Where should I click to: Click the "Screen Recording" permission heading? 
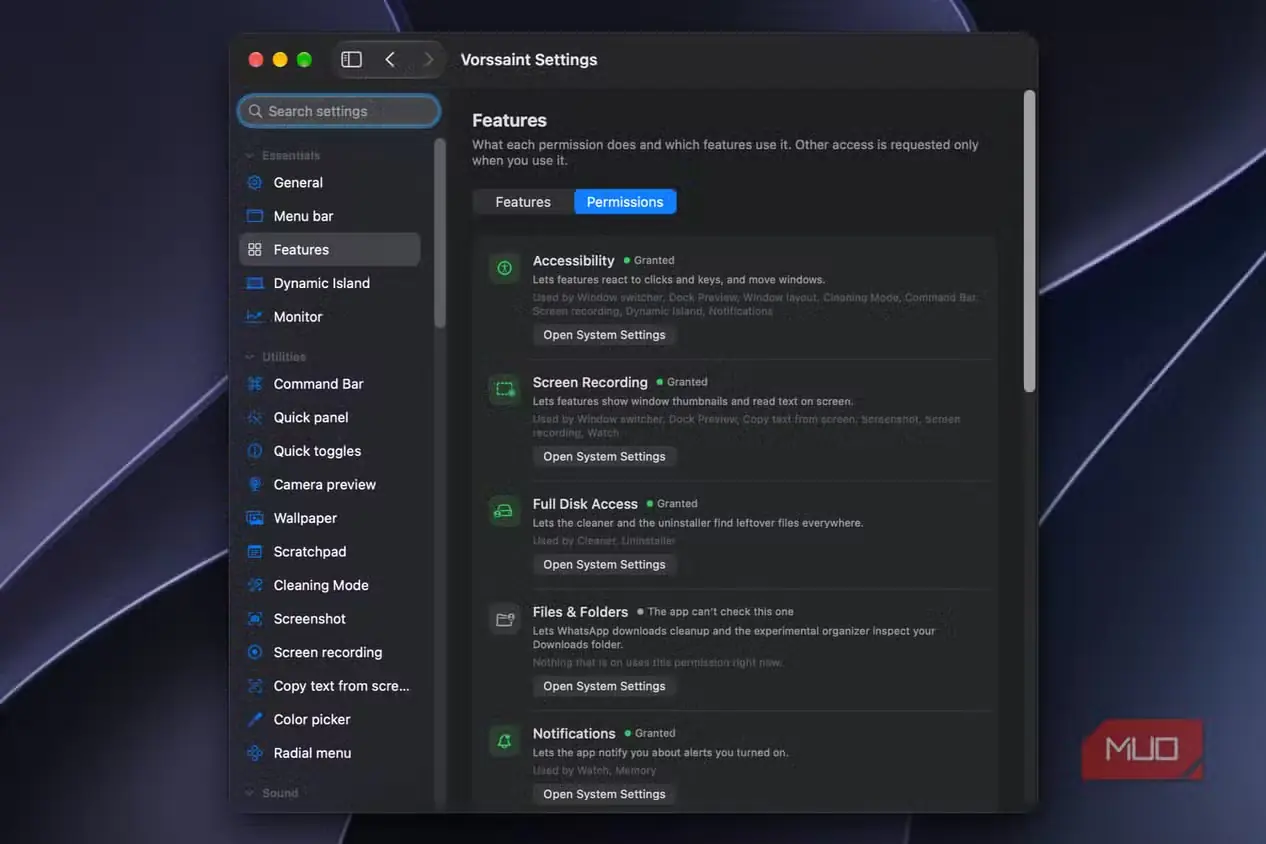click(x=590, y=382)
